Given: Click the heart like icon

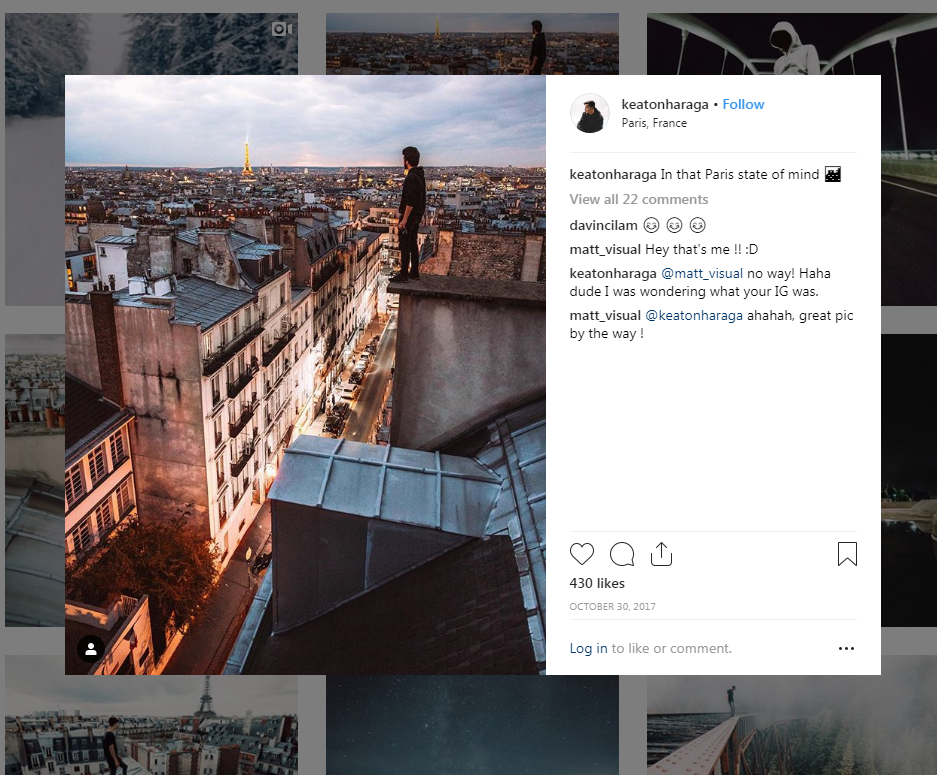Looking at the screenshot, I should [582, 554].
